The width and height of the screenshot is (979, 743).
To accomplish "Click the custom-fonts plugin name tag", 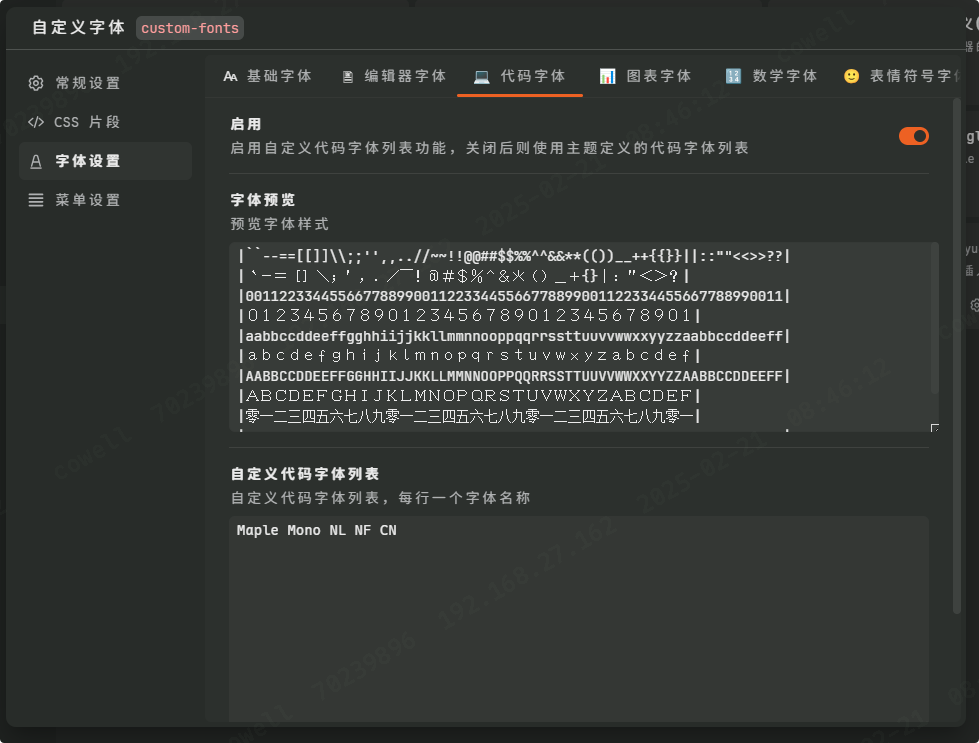I will click(x=190, y=28).
